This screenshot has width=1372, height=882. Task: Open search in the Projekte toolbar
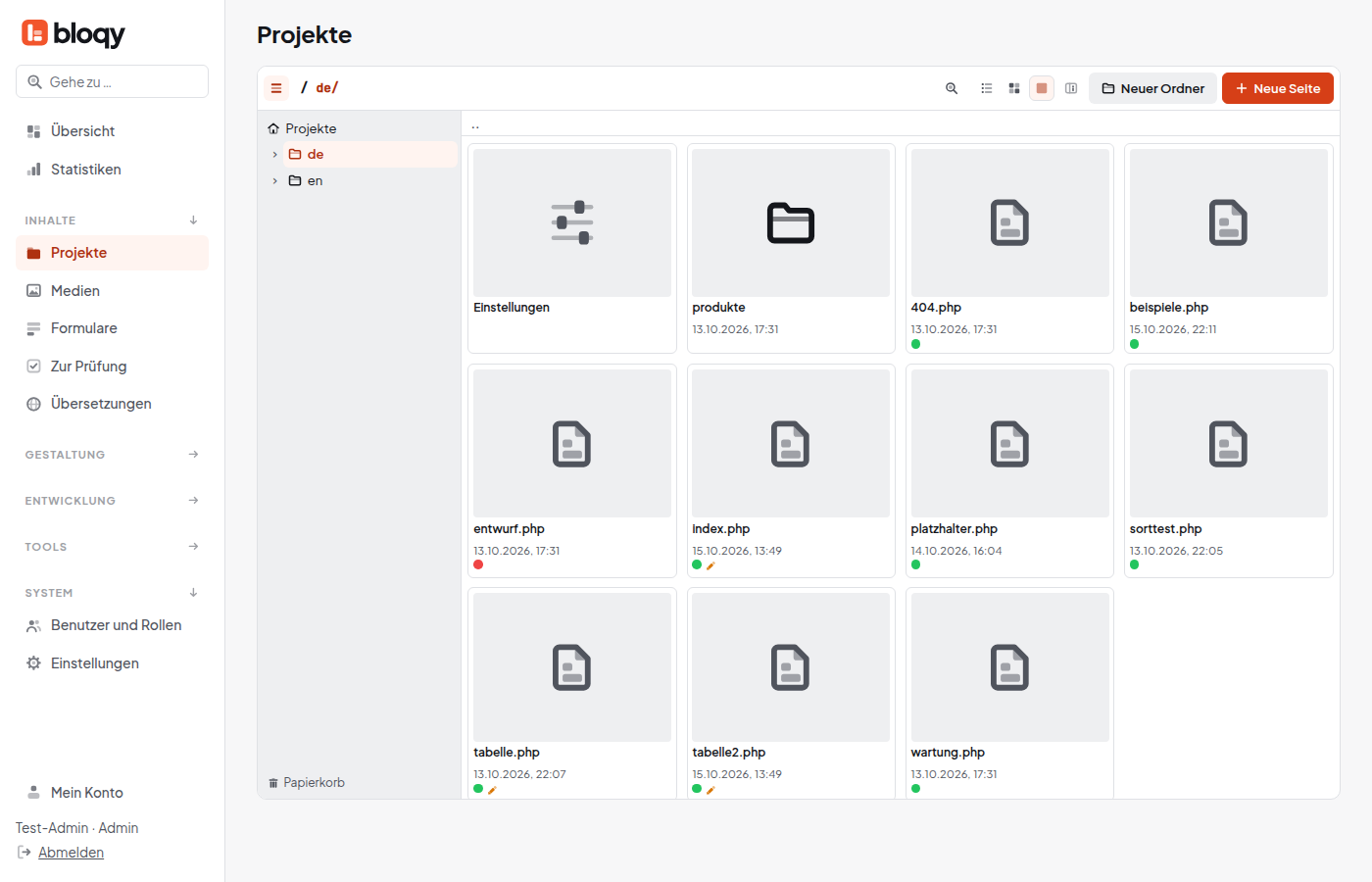[952, 88]
